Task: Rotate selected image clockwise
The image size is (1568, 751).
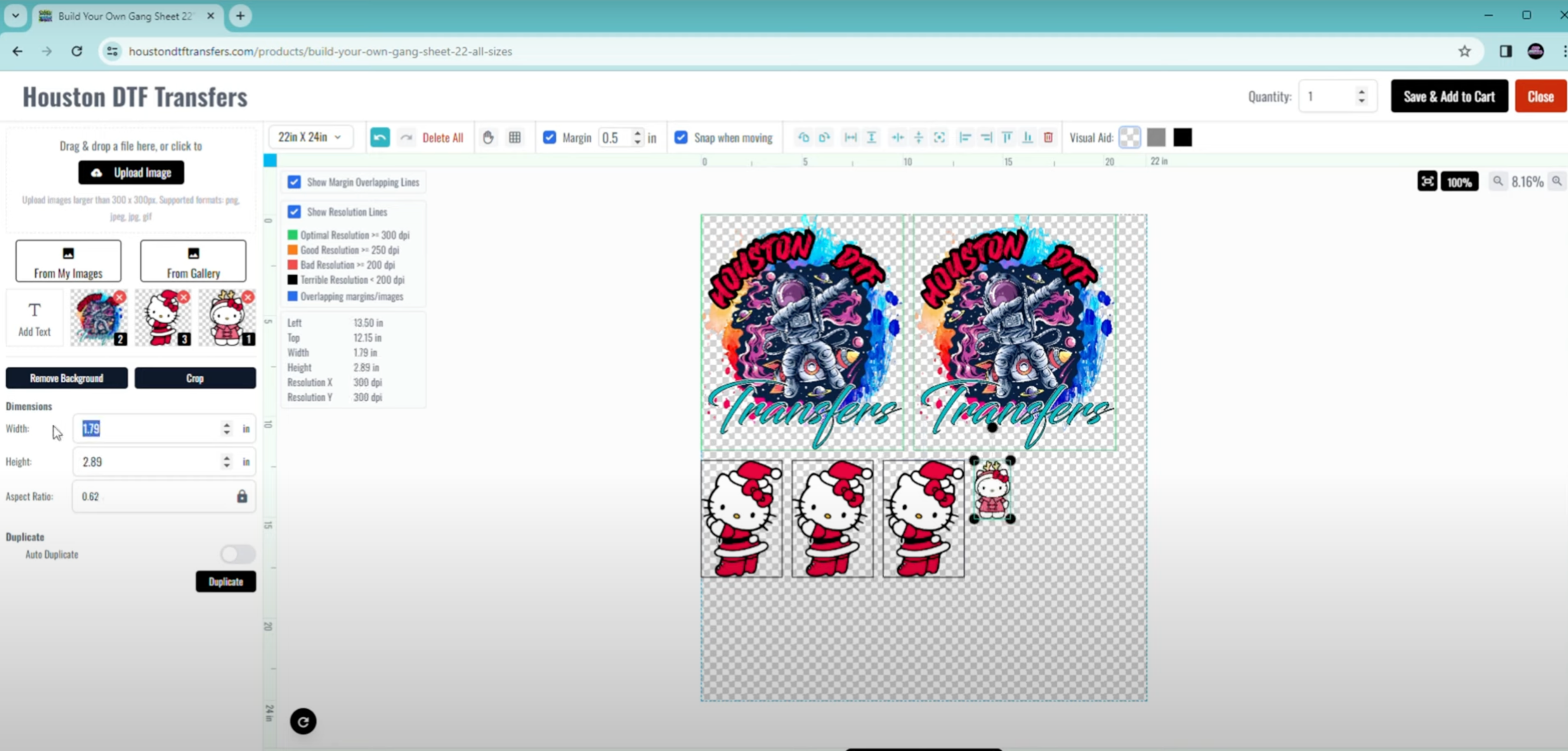Action: tap(824, 137)
